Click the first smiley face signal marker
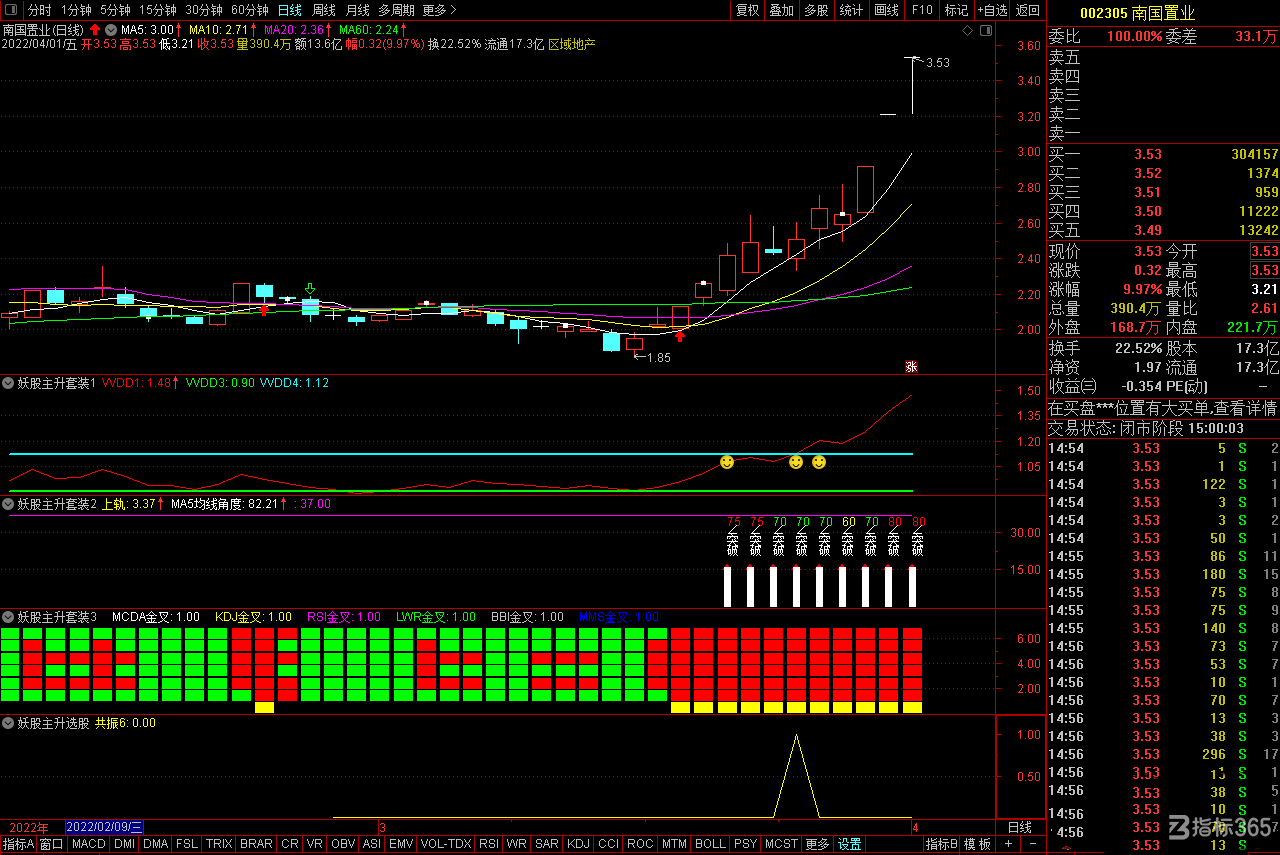Viewport: 1280px width, 855px height. [x=727, y=462]
